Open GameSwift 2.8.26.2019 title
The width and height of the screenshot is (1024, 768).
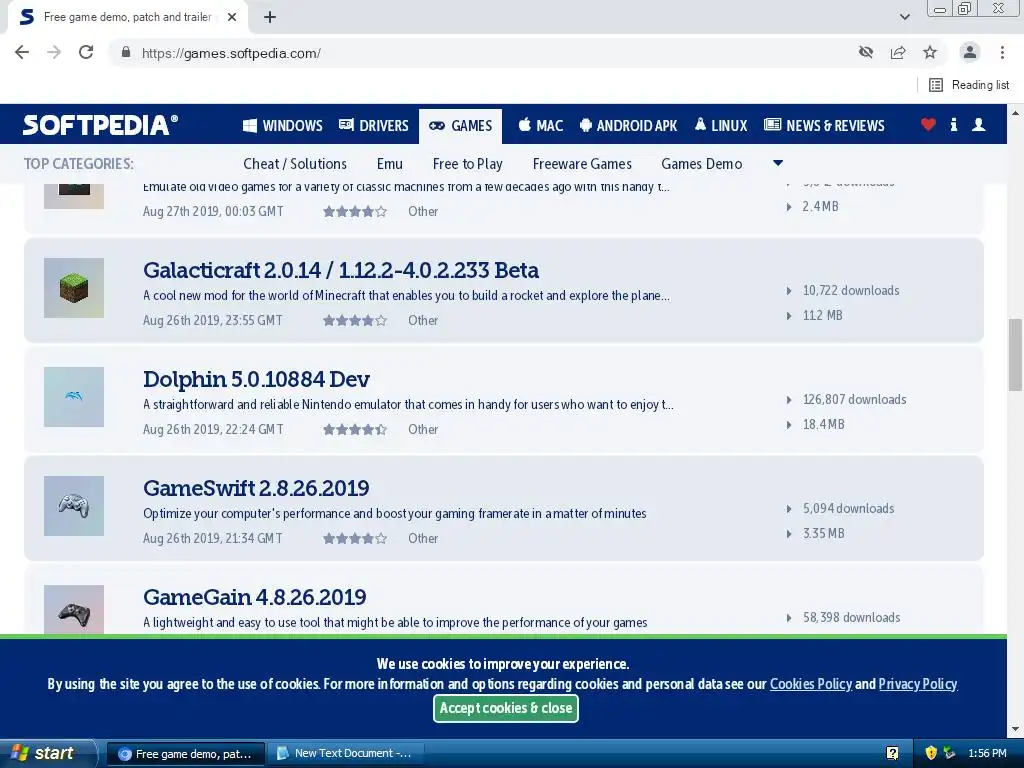pyautogui.click(x=256, y=488)
